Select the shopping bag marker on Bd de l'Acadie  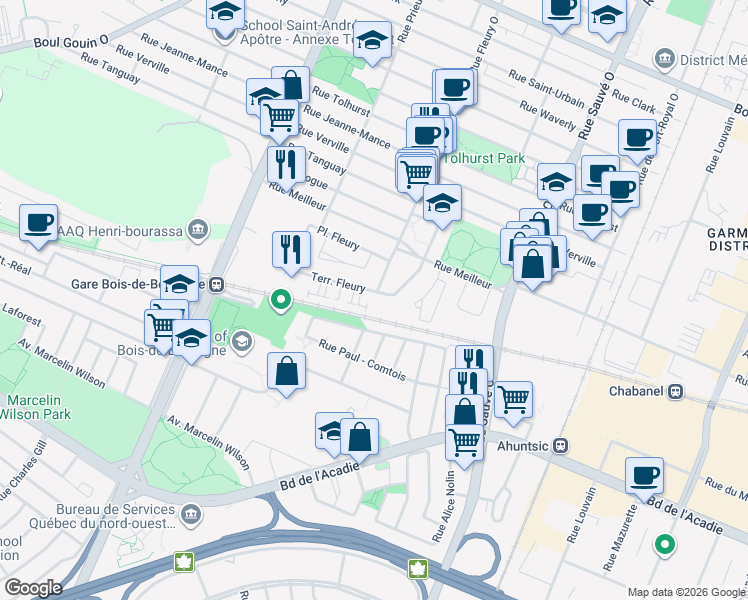tap(360, 437)
